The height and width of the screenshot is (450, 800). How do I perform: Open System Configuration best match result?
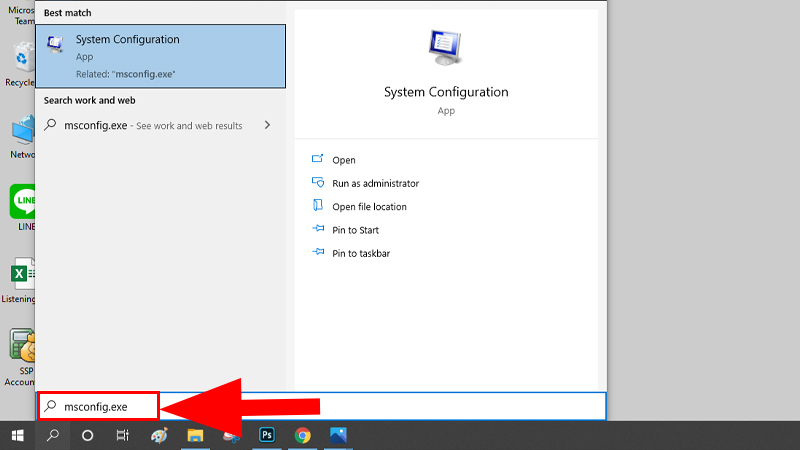(x=160, y=56)
